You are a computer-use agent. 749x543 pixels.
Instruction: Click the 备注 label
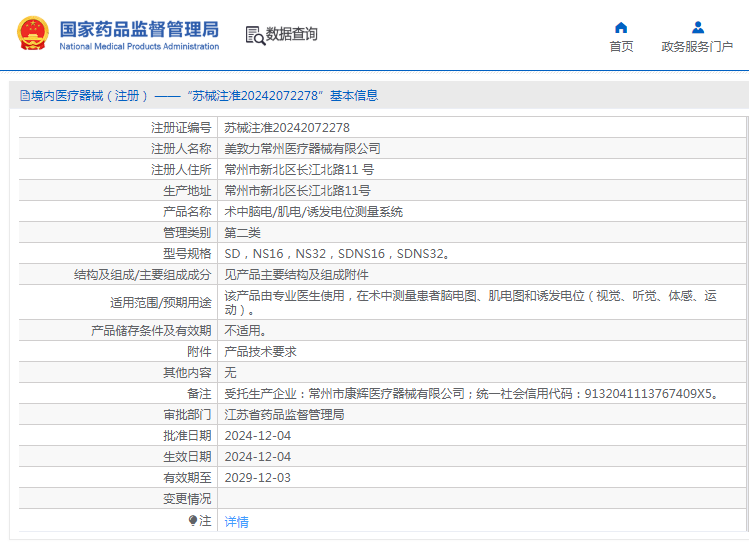click(x=199, y=394)
